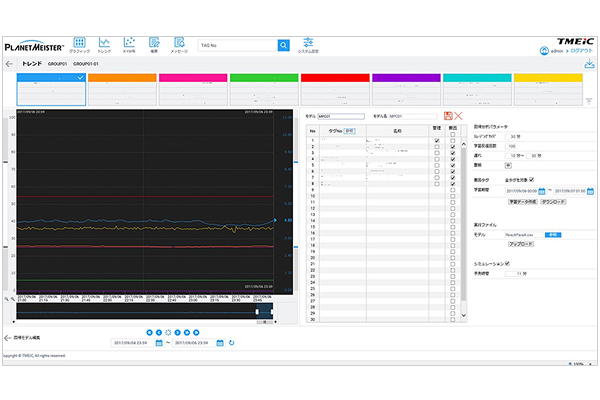600x400 pixels.
Task: Open the グラフィック graphics view icon
Action: (80, 43)
